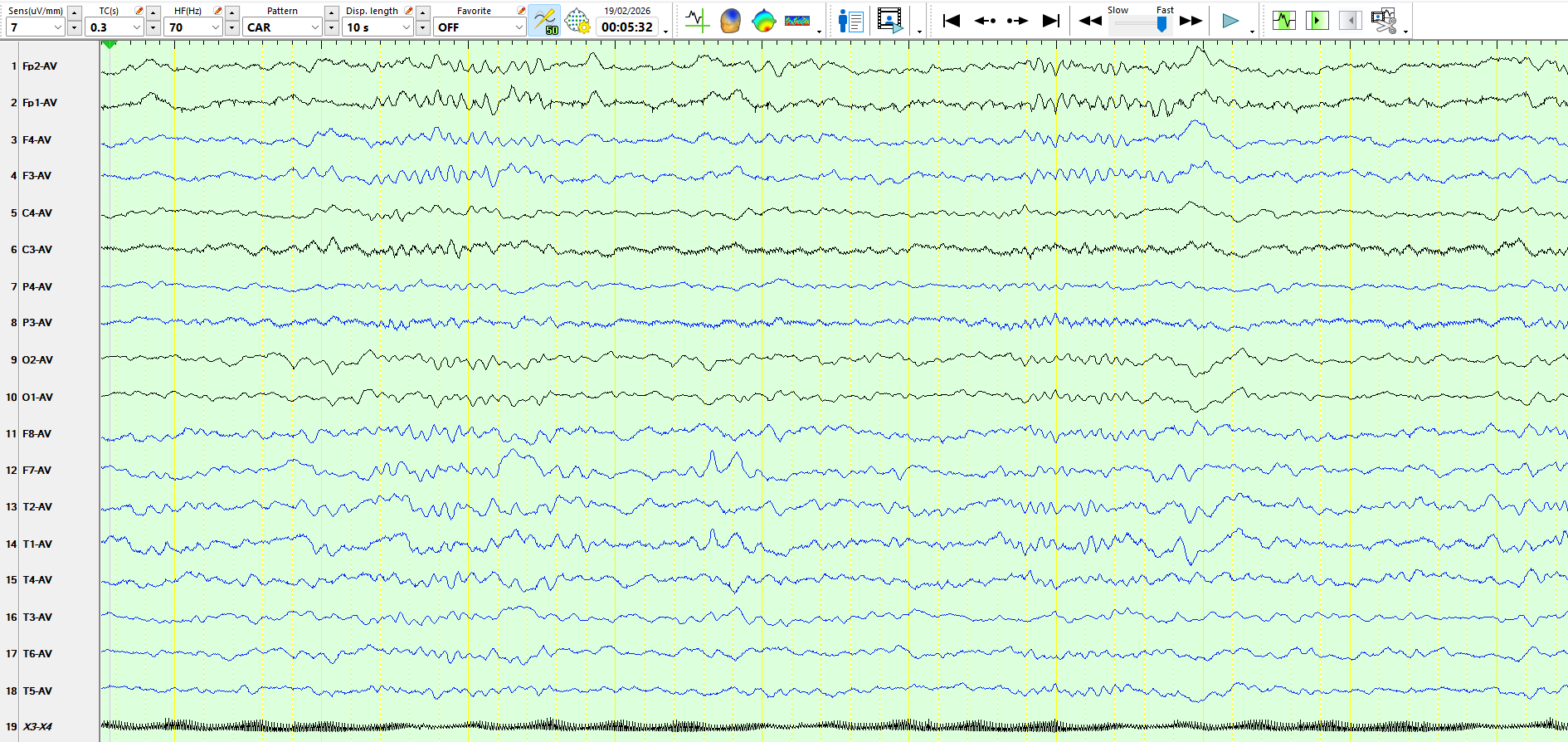The height and width of the screenshot is (742, 1568).
Task: Select the O2-AV channel label
Action: [x=37, y=360]
